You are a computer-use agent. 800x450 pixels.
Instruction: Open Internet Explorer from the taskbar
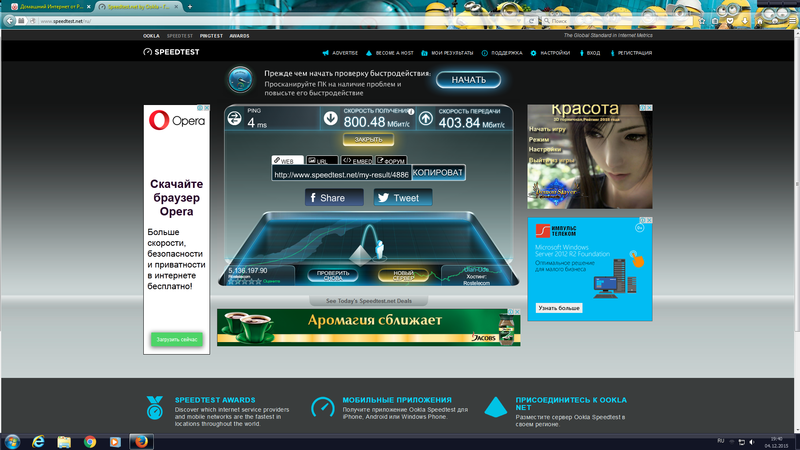40,440
